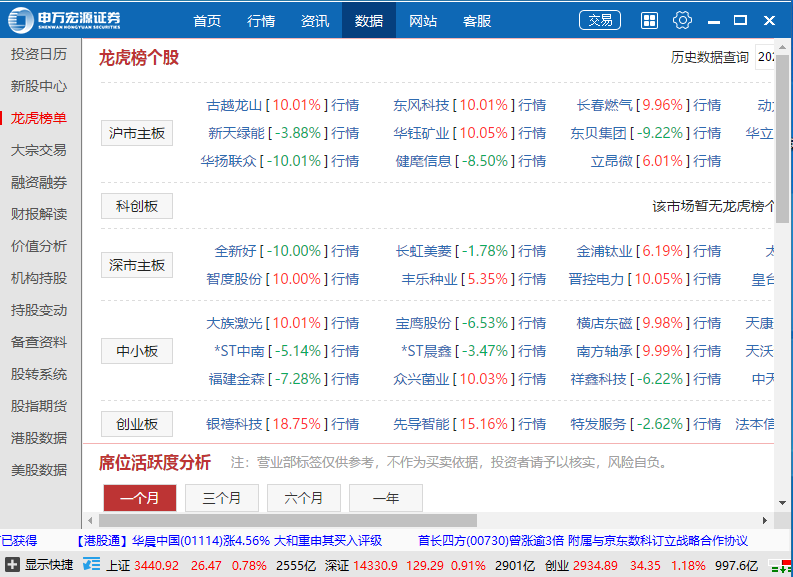Viewport: 793px width, 577px height.
Task: Open 行情 link for 晋控电力
Action: click(707, 279)
